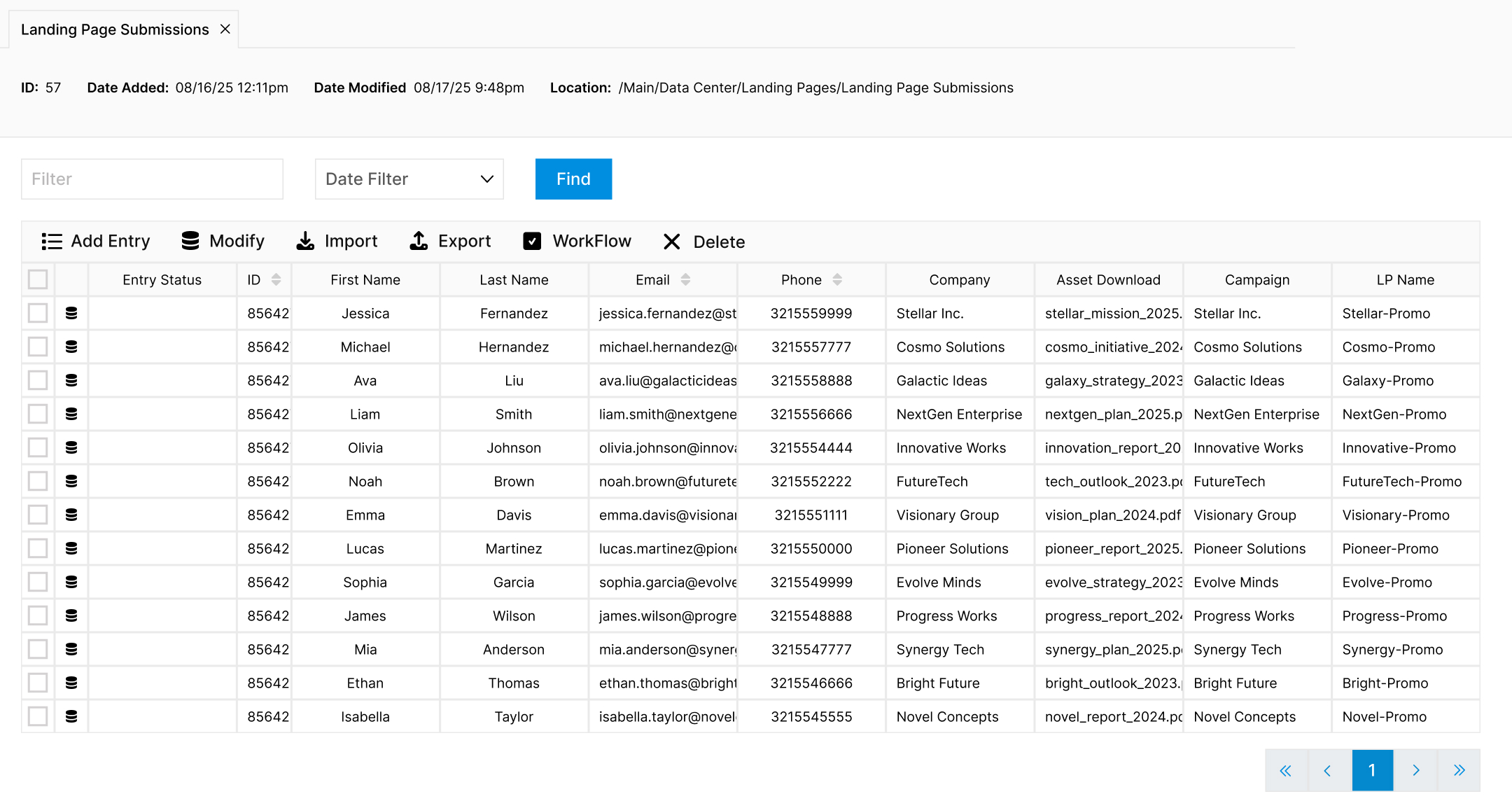Check the row for James Wilson

pos(38,615)
